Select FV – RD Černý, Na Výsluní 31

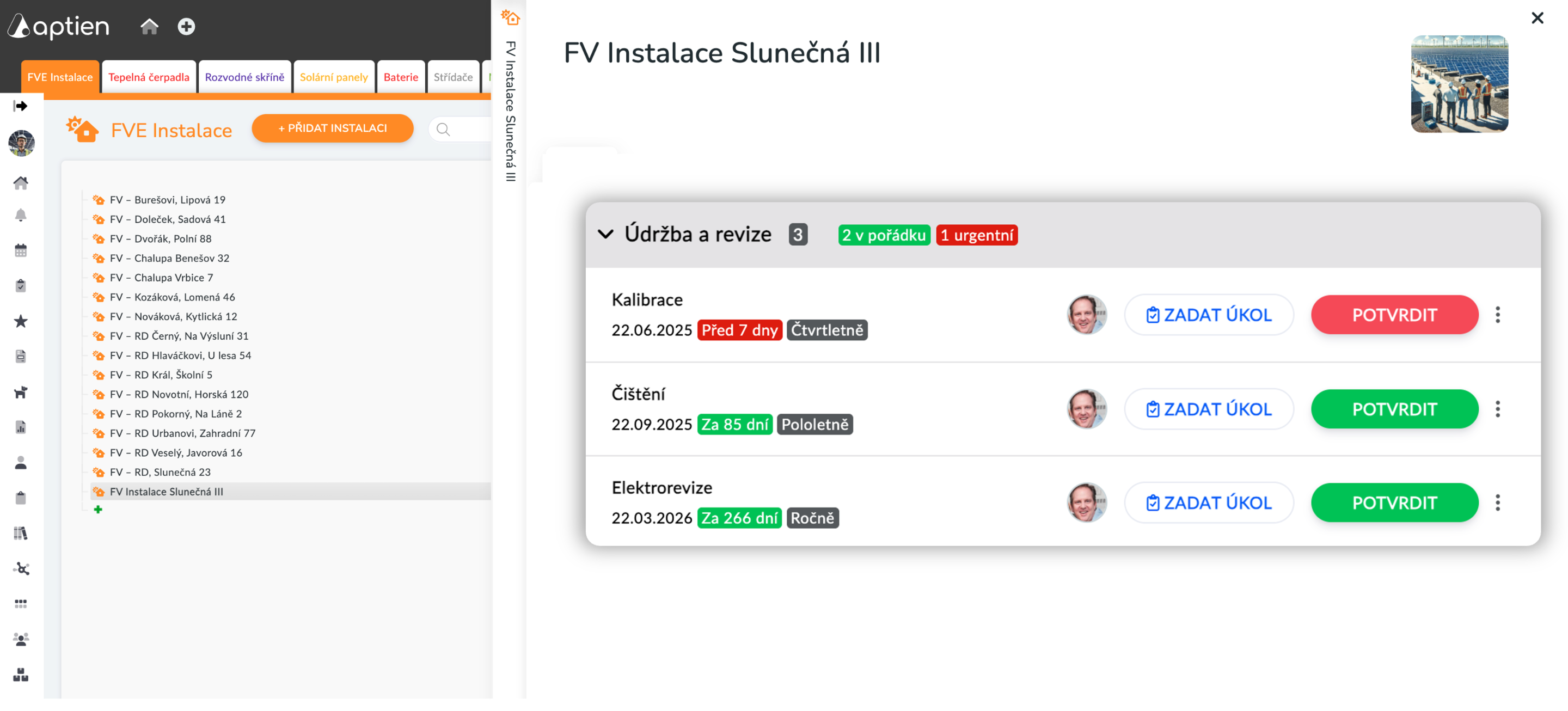(x=179, y=336)
